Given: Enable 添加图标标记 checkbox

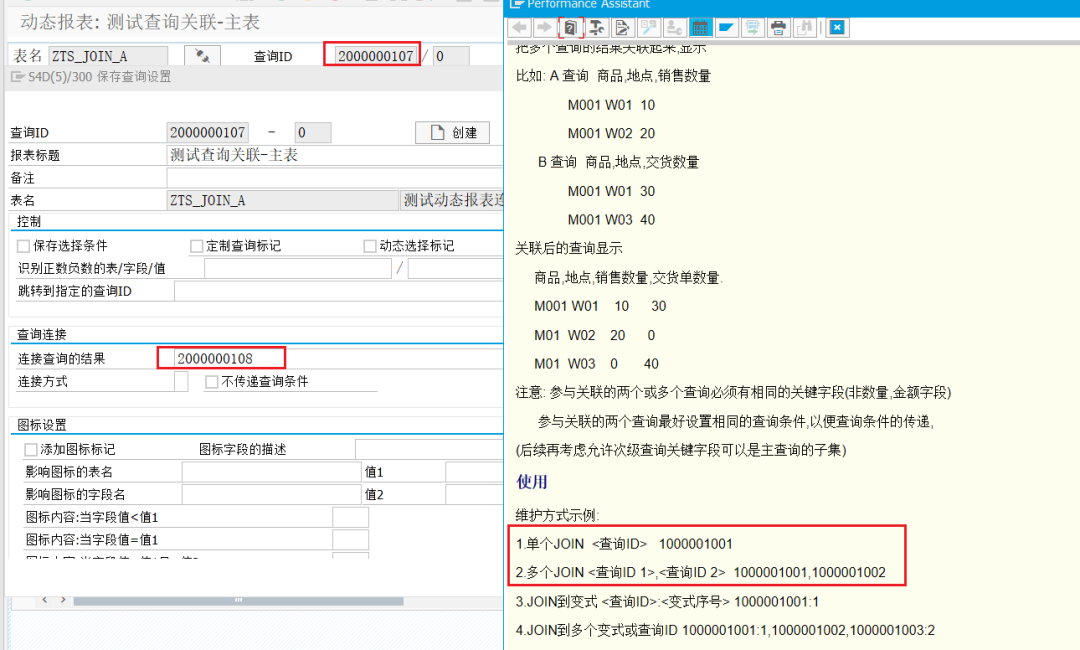Looking at the screenshot, I should click(x=30, y=450).
